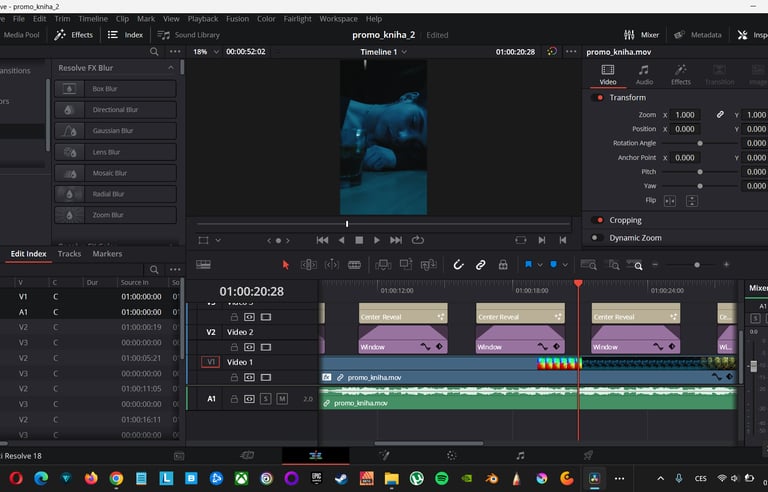This screenshot has width=768, height=492.
Task: Mute audio track A1 with M button
Action: 282,399
